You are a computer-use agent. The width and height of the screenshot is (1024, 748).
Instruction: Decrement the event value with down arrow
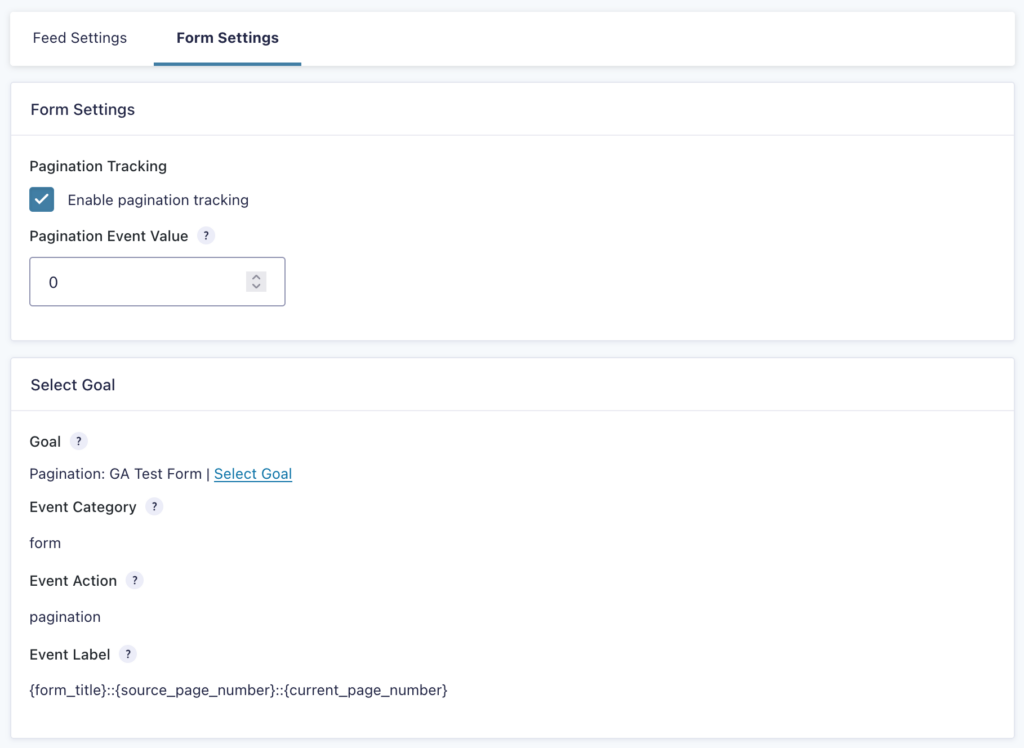(x=256, y=286)
